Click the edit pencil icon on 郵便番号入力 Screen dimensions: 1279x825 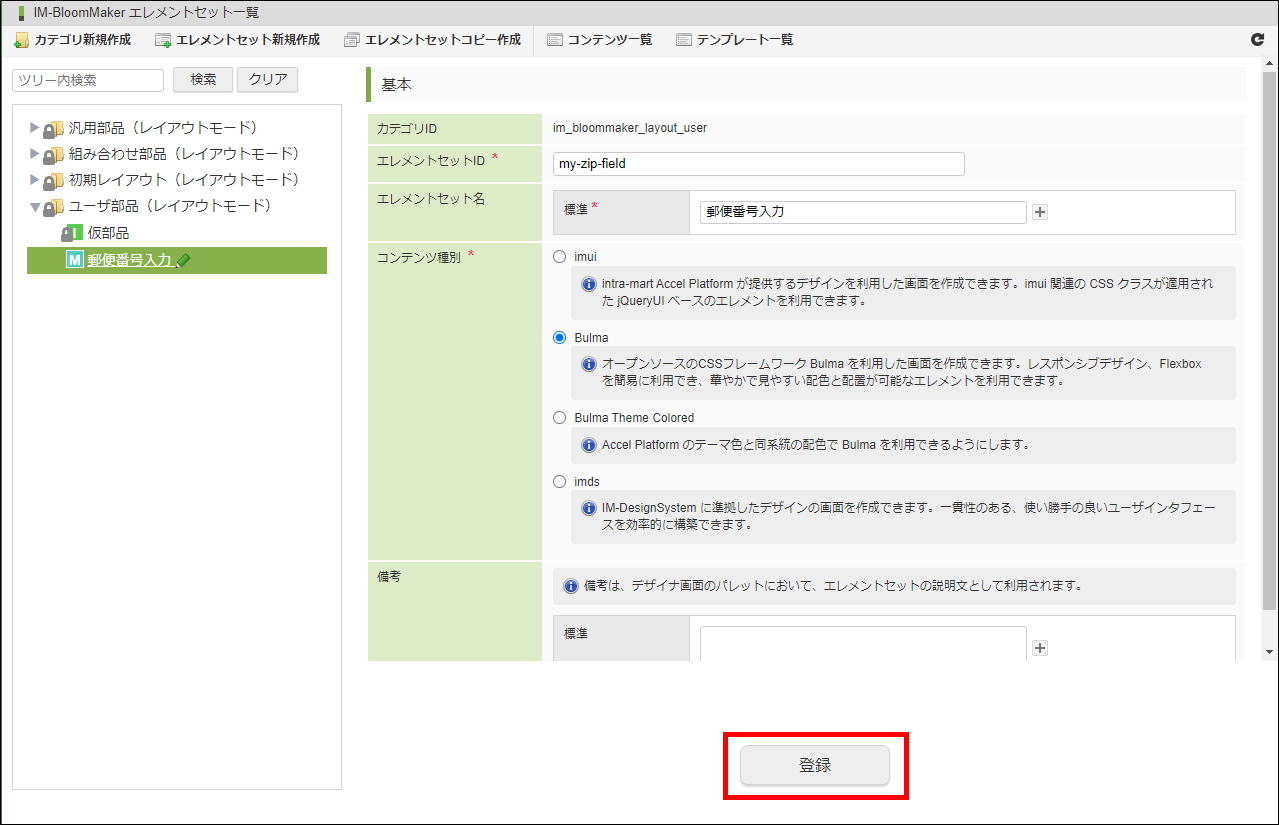tap(183, 261)
